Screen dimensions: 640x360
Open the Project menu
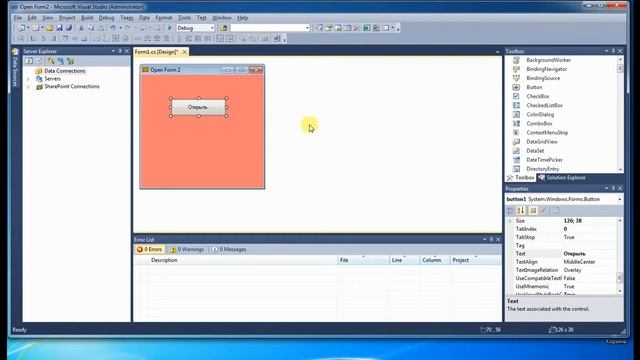pos(67,18)
